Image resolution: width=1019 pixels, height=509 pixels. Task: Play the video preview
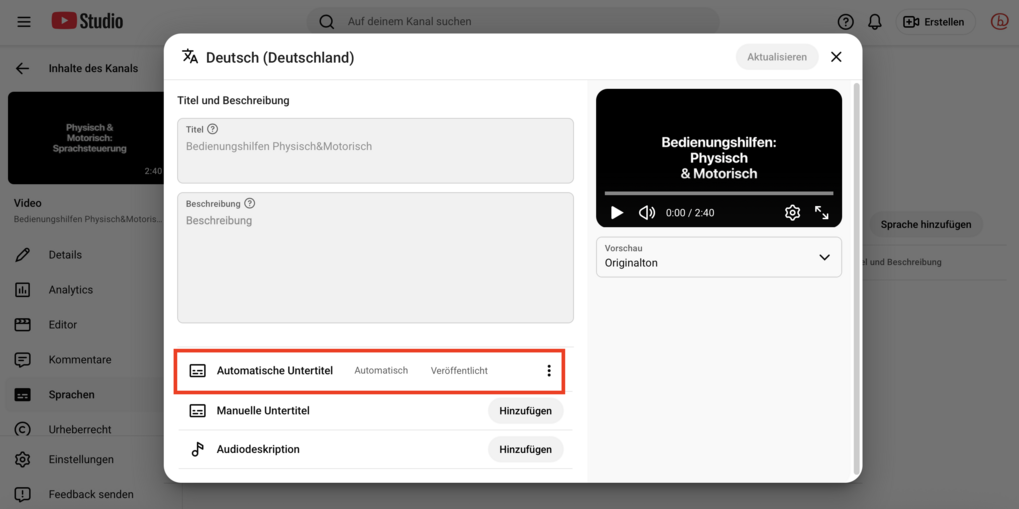point(617,213)
